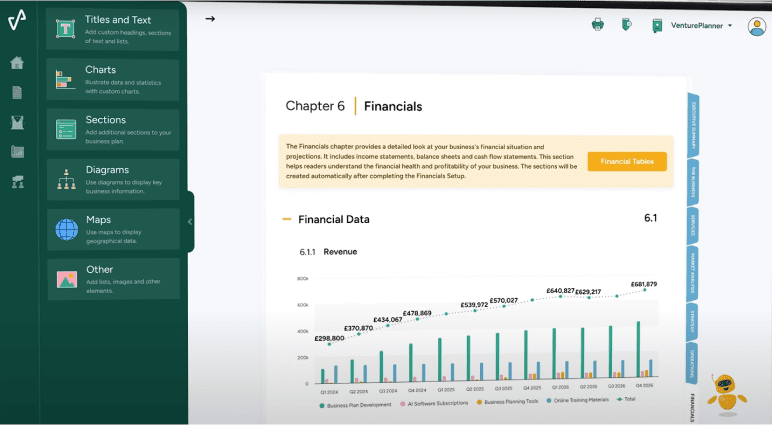Click the financial table icon in sidebar

click(x=17, y=152)
